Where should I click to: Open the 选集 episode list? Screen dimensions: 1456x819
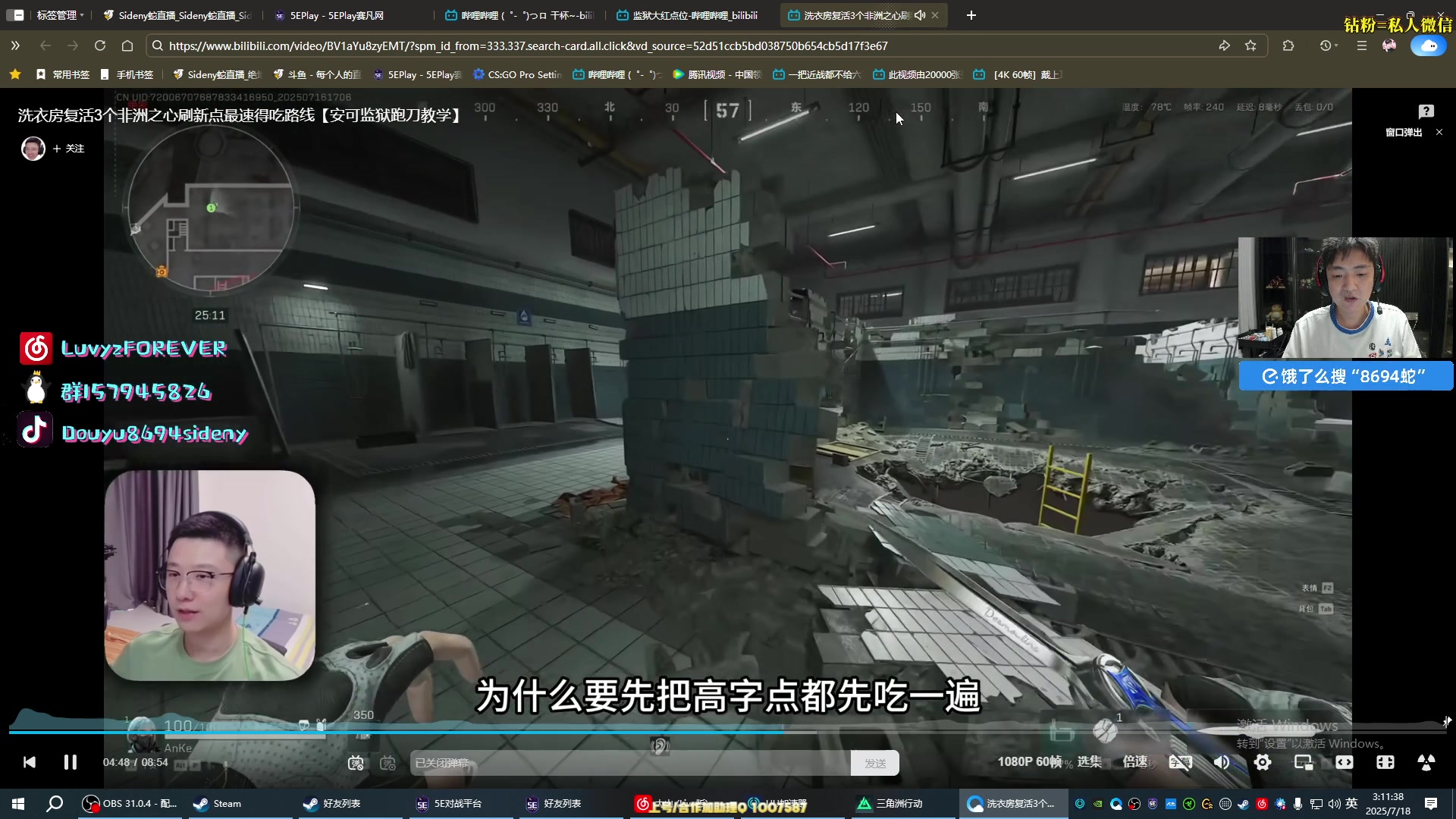point(1089,761)
